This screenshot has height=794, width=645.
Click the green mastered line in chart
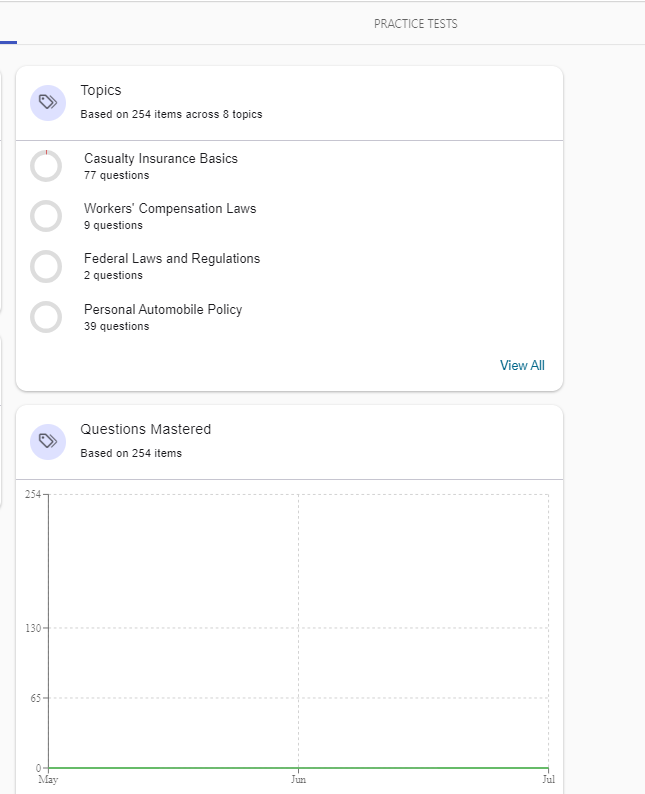[x=298, y=767]
